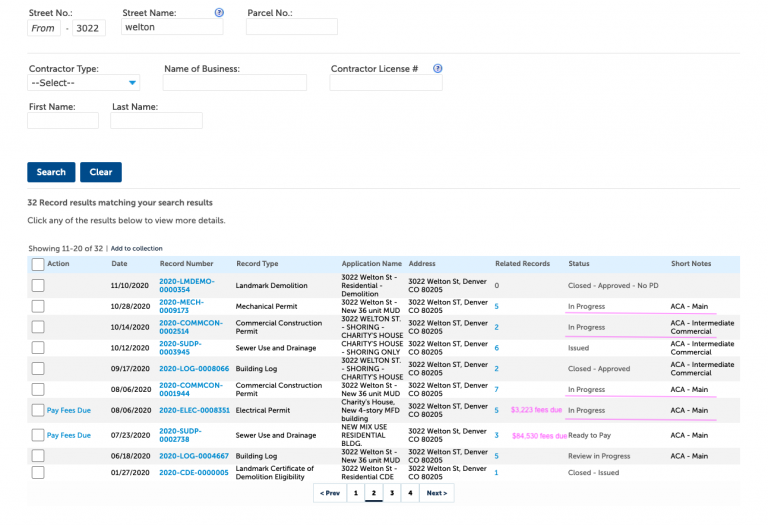Sort by Related Records column header
768x525 pixels.
(x=522, y=263)
